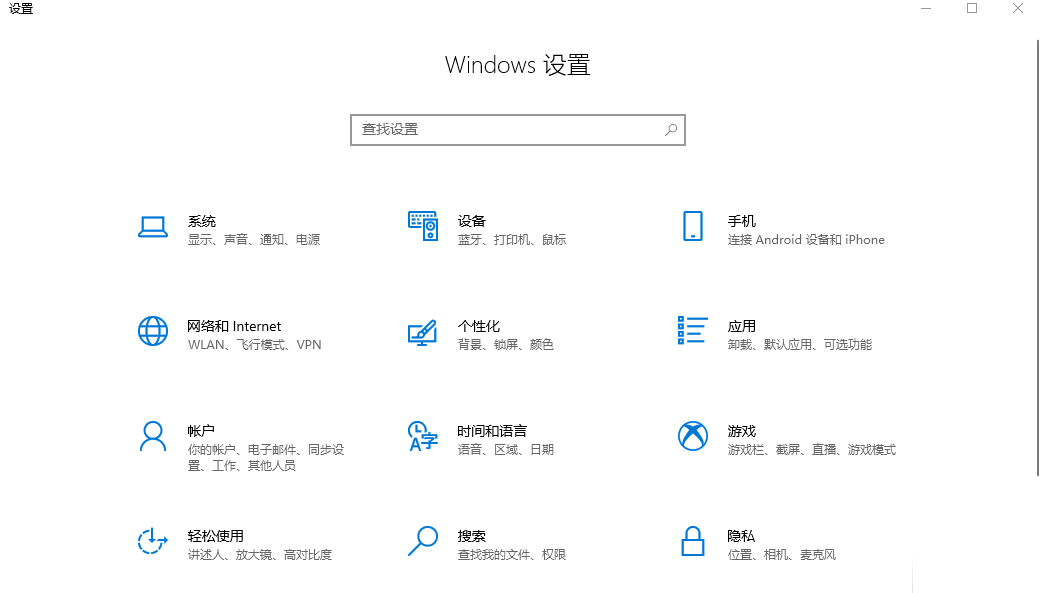Click the vertical scrollbar thumb
Screen dimensions: 1040x593
[x=1037, y=257]
